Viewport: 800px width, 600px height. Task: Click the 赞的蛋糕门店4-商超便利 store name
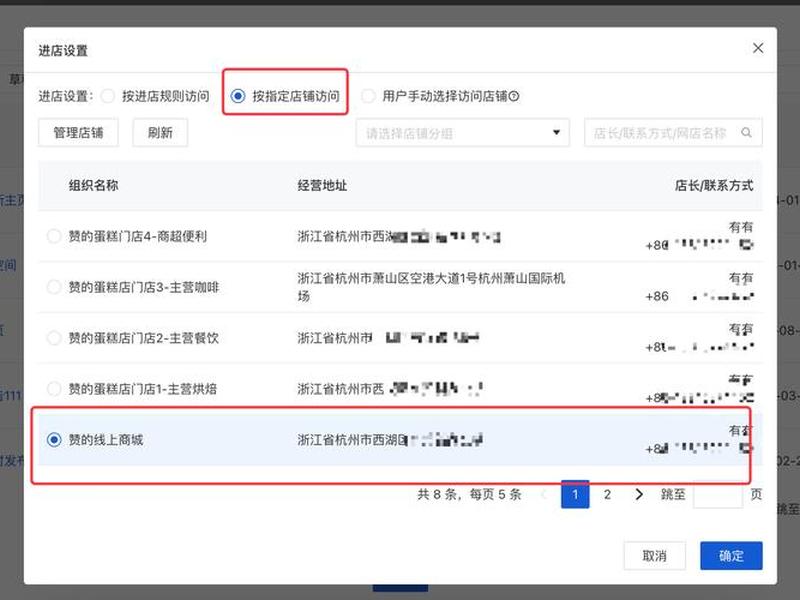[138, 236]
